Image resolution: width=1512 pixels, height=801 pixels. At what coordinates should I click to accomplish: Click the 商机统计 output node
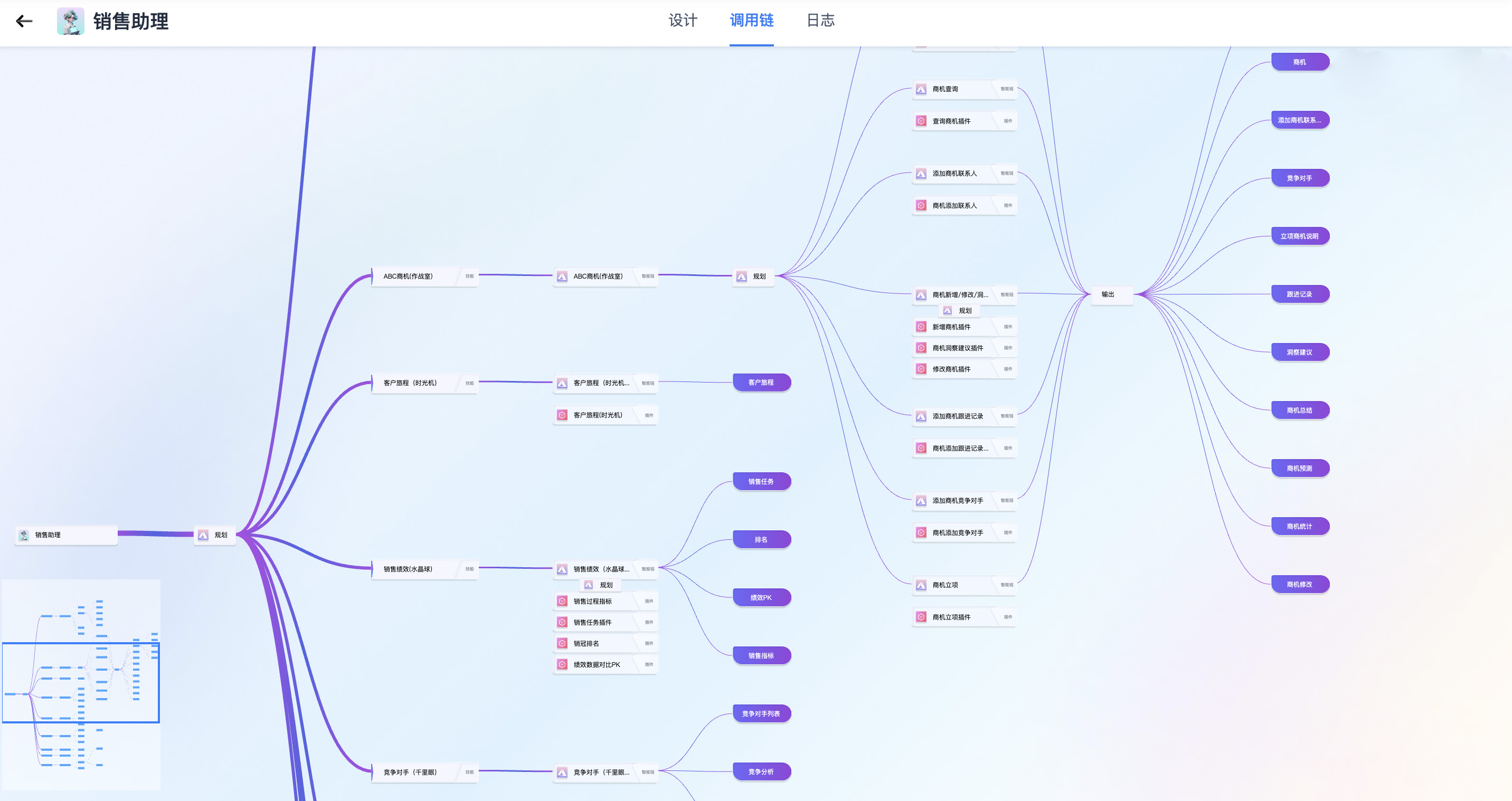click(x=1300, y=527)
